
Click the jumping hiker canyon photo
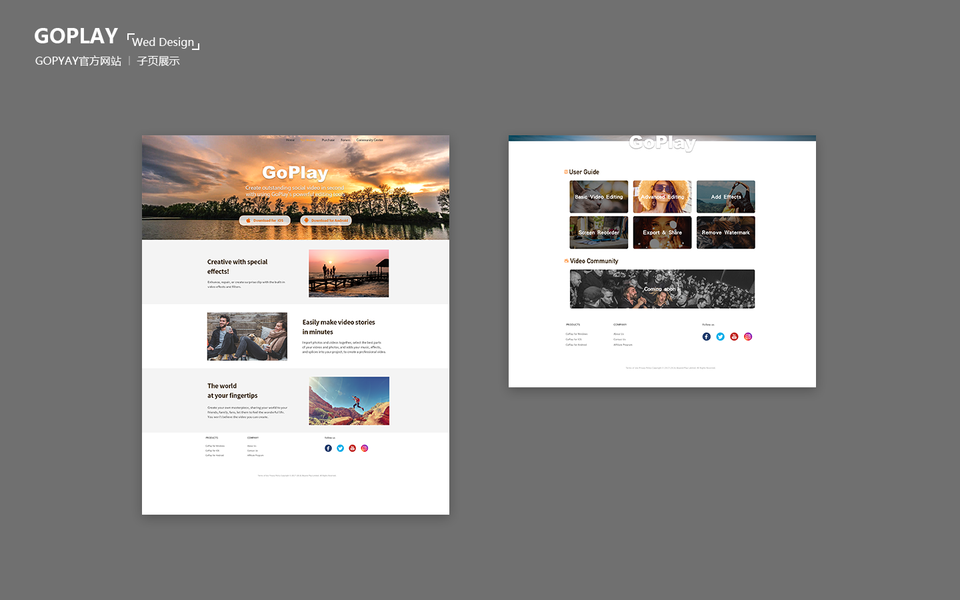pyautogui.click(x=349, y=401)
